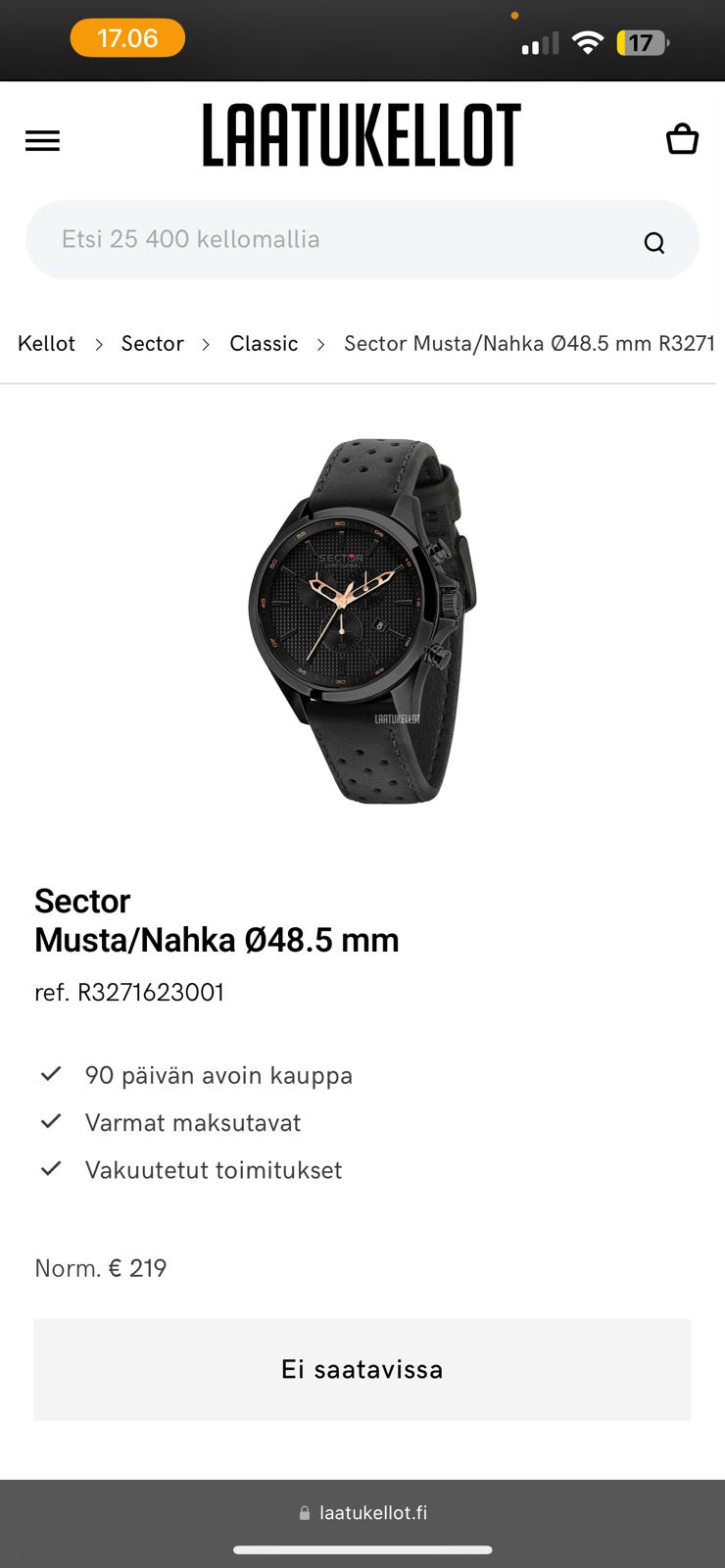
Task: Open the shopping bag cart
Action: click(x=682, y=139)
